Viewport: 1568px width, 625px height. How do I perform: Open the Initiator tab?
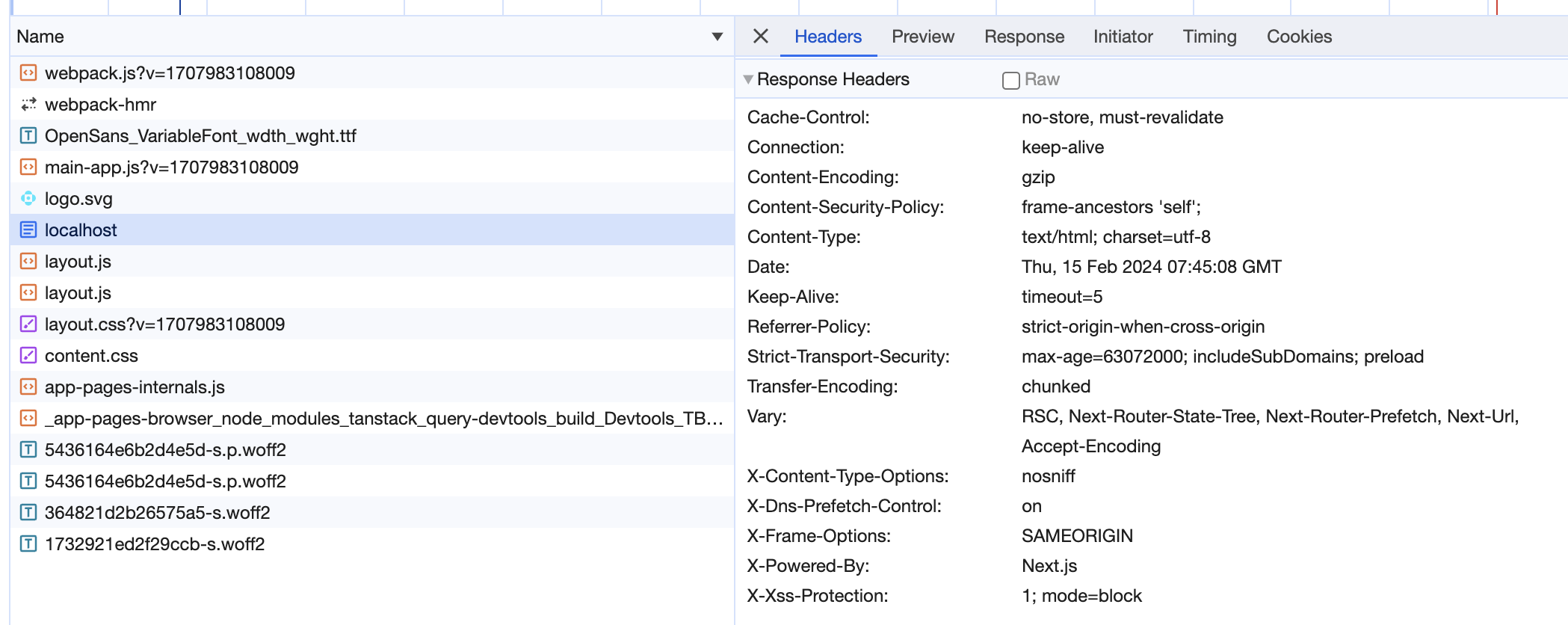point(1123,37)
